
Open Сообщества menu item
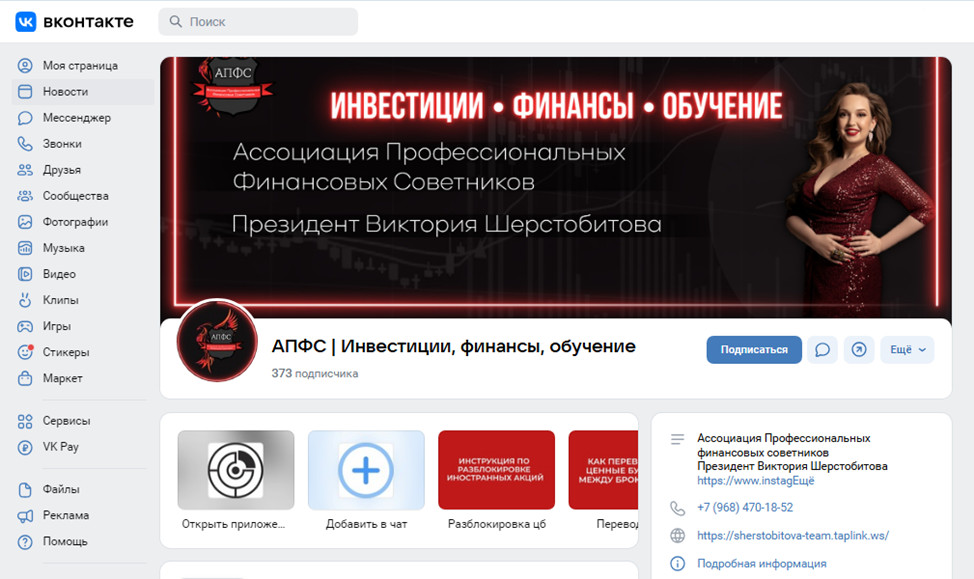[83, 196]
